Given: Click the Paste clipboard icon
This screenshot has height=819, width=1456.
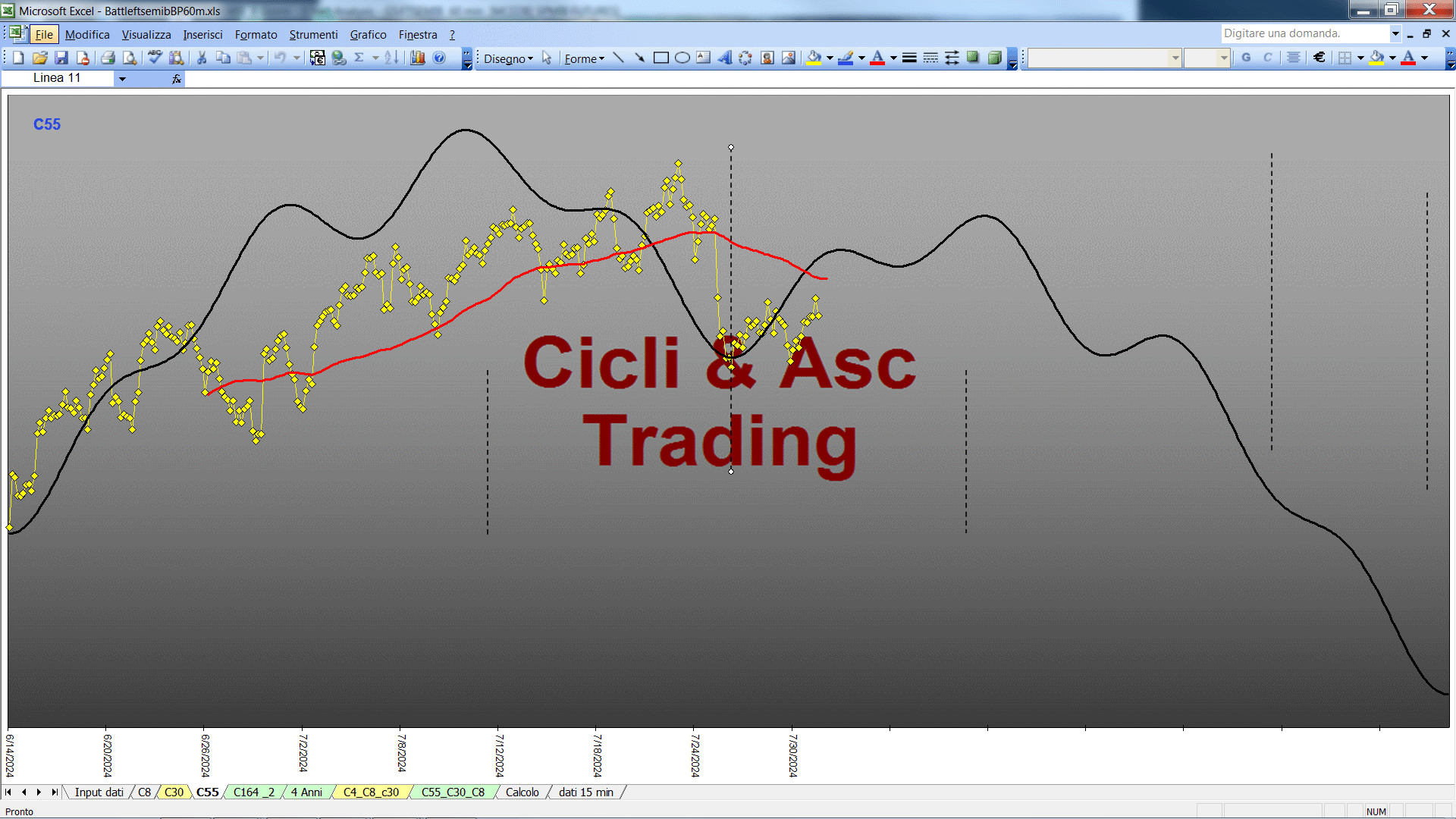Looking at the screenshot, I should 244,58.
